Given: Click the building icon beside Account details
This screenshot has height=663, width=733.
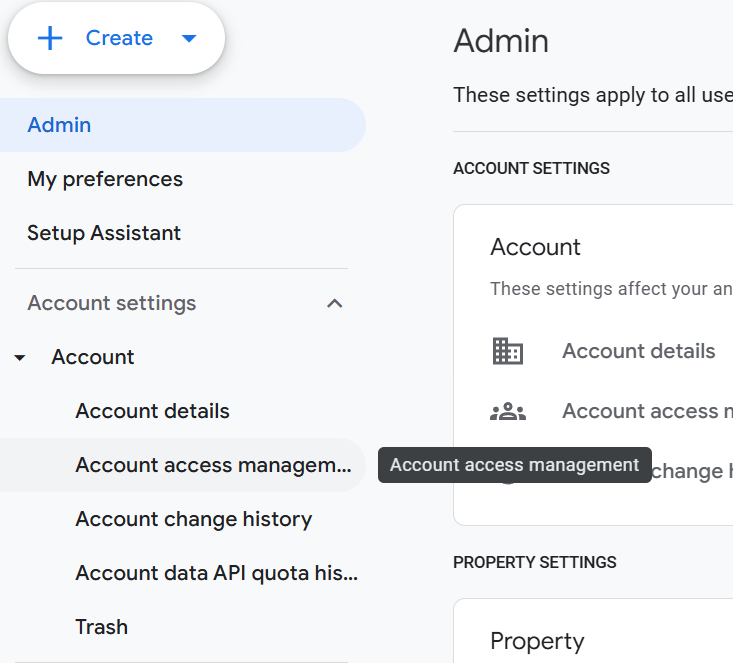Looking at the screenshot, I should 508,351.
